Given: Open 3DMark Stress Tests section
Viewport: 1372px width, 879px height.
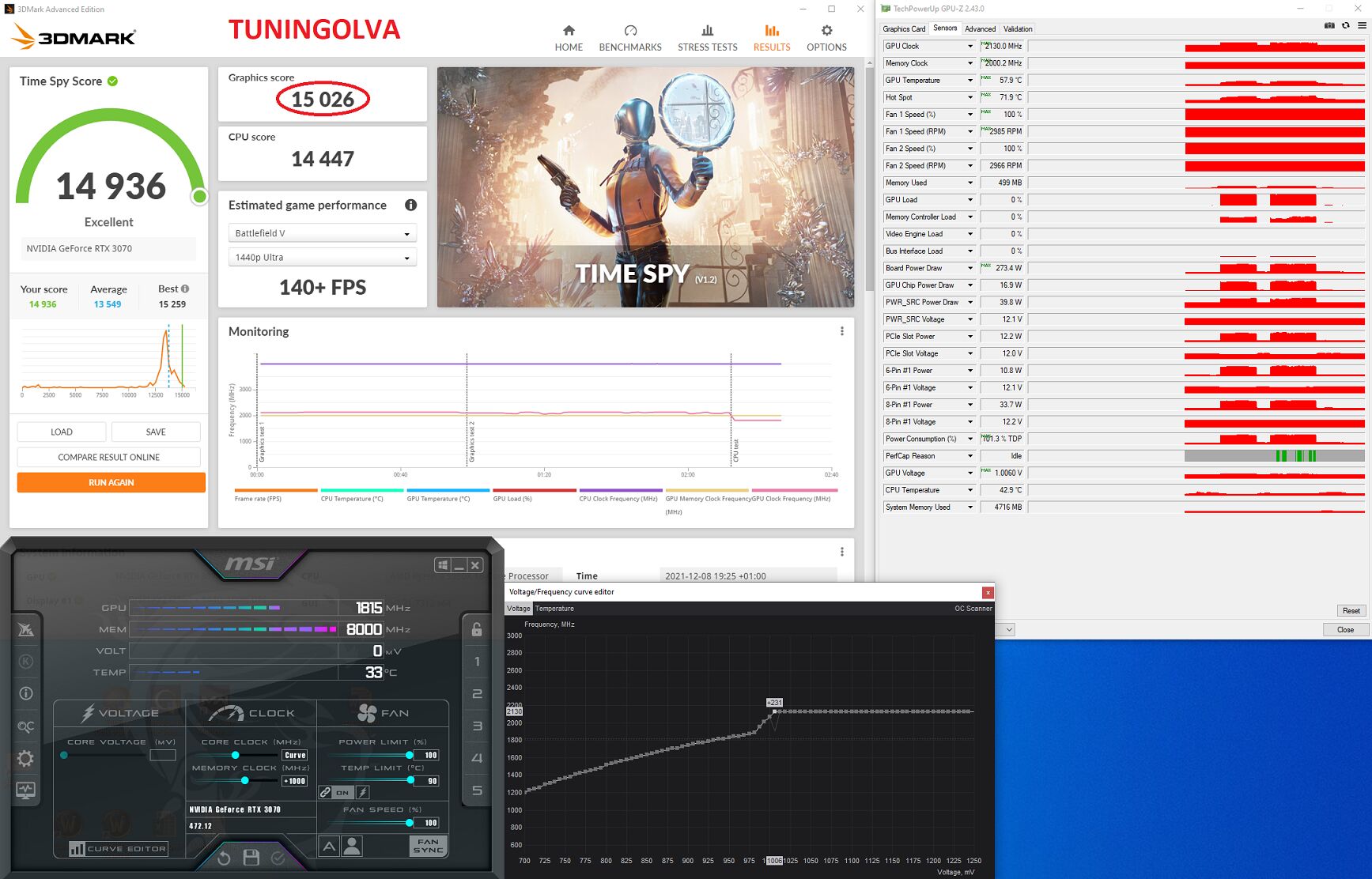Looking at the screenshot, I should (707, 38).
